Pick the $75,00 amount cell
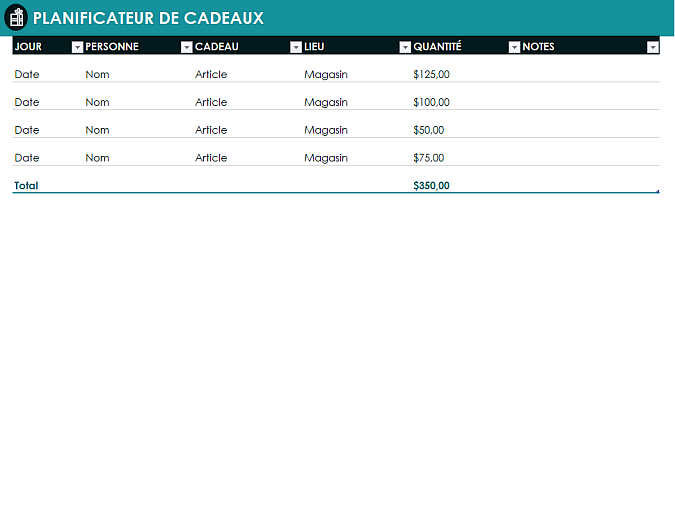The height and width of the screenshot is (520, 675). pos(428,158)
